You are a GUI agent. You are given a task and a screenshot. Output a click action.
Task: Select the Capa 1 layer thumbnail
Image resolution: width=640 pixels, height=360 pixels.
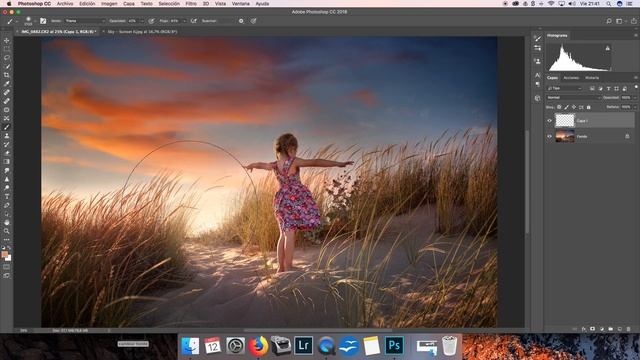click(565, 120)
